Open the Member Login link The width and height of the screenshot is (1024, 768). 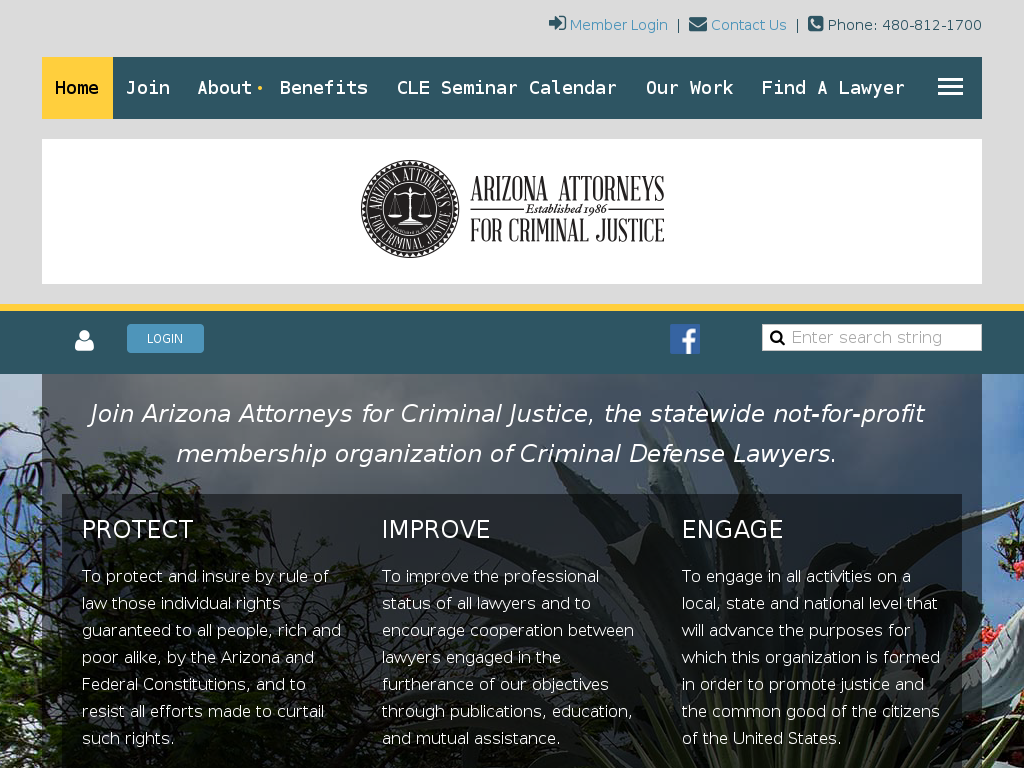(618, 25)
